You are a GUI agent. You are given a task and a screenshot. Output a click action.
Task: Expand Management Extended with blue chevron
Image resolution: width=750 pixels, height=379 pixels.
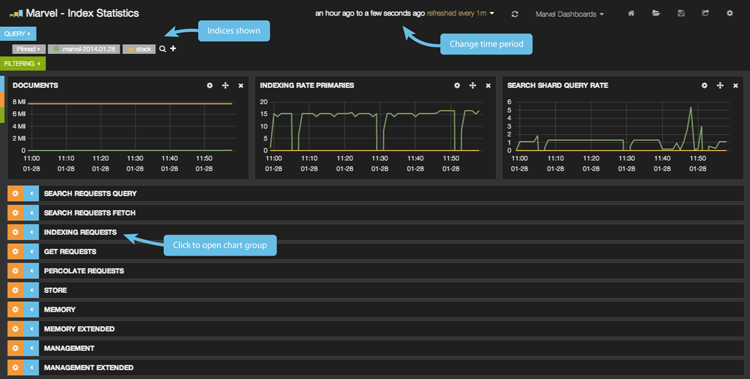[x=31, y=368]
